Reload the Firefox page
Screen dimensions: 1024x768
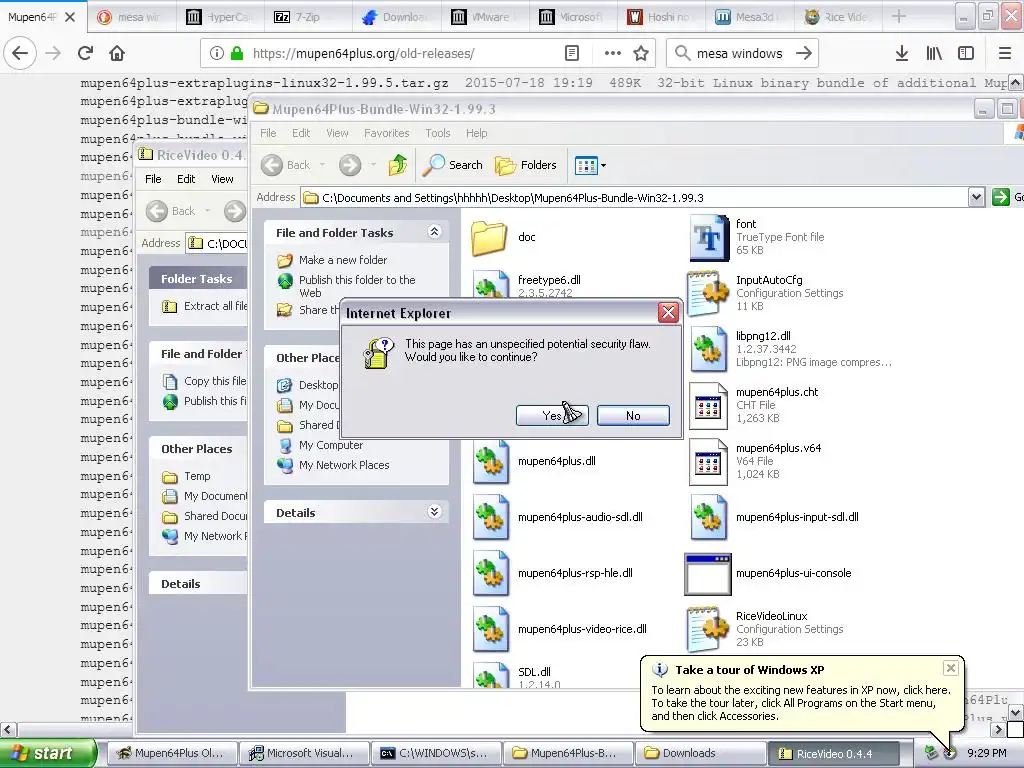coord(86,53)
